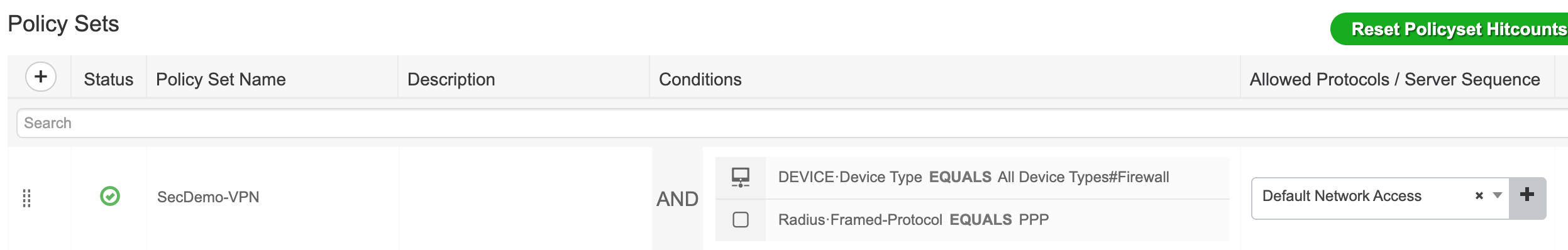The image size is (1568, 250).
Task: Select the DEVICE Device Type EQUALS Firewall condition
Action: [973, 177]
